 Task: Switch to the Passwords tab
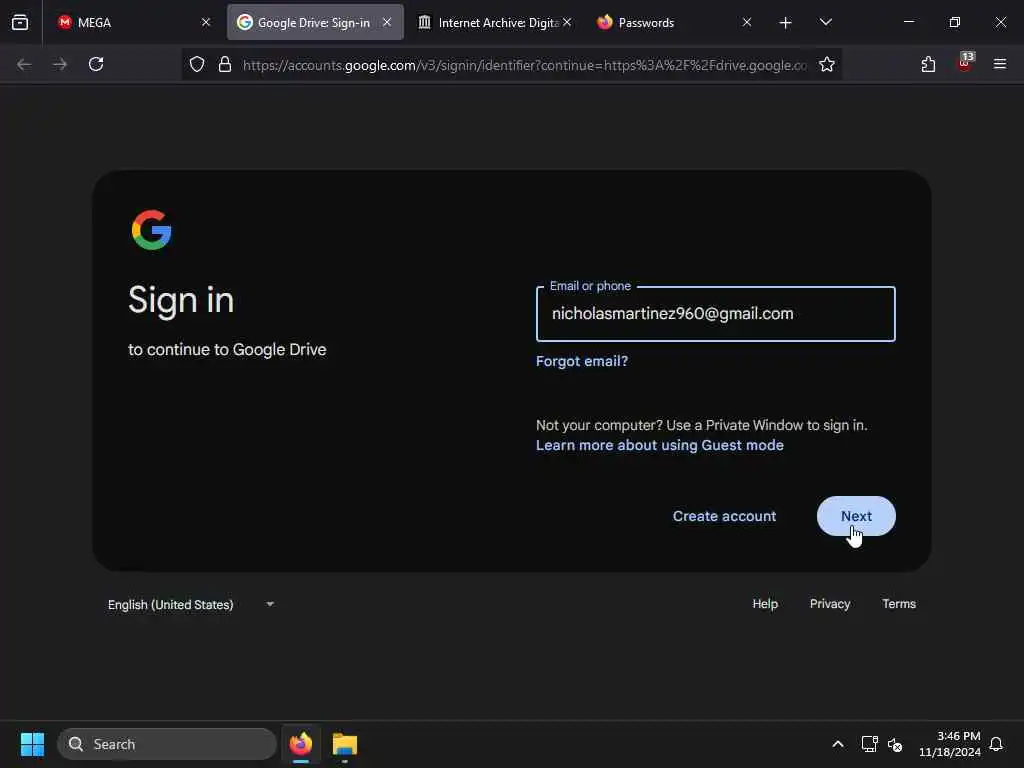pyautogui.click(x=673, y=22)
